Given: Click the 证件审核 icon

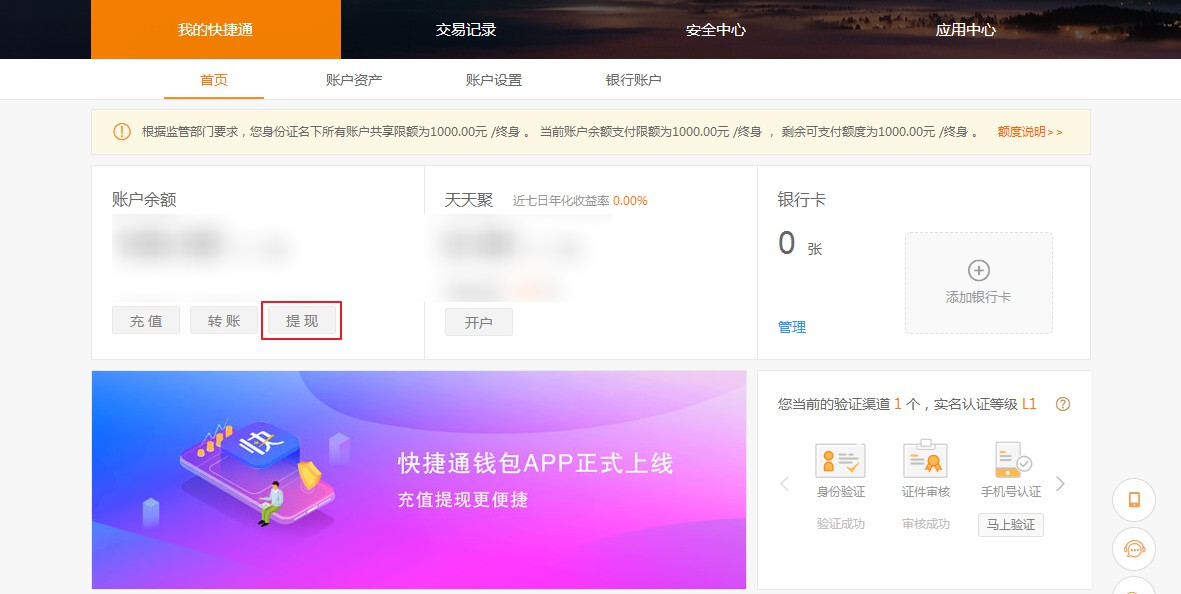Looking at the screenshot, I should tap(926, 458).
